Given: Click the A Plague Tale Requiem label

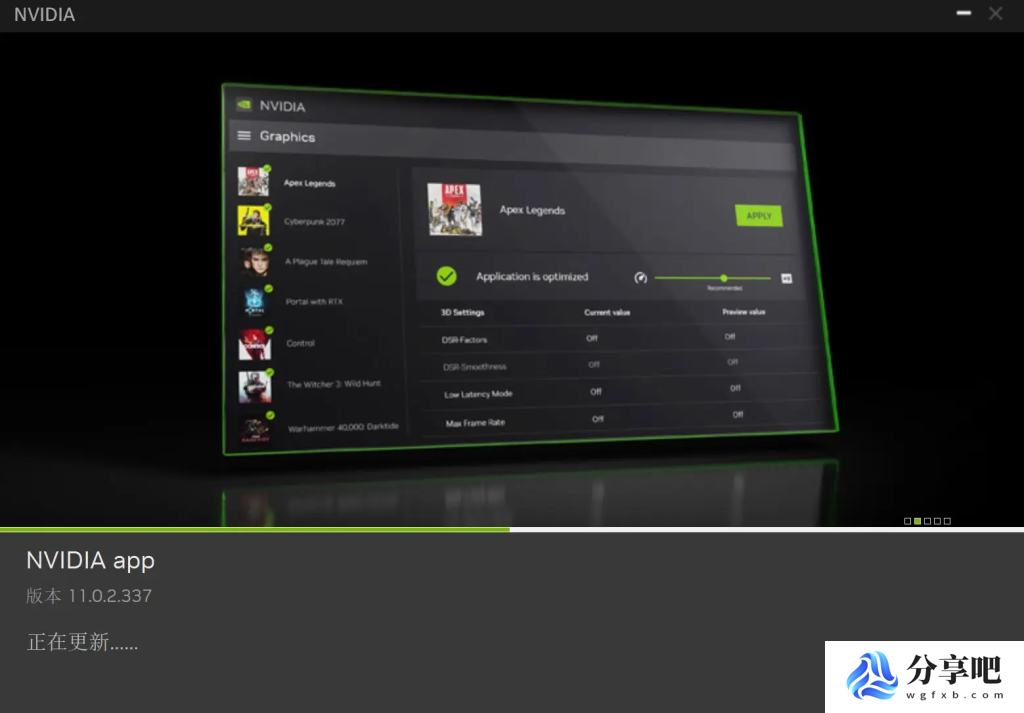Looking at the screenshot, I should point(326,262).
